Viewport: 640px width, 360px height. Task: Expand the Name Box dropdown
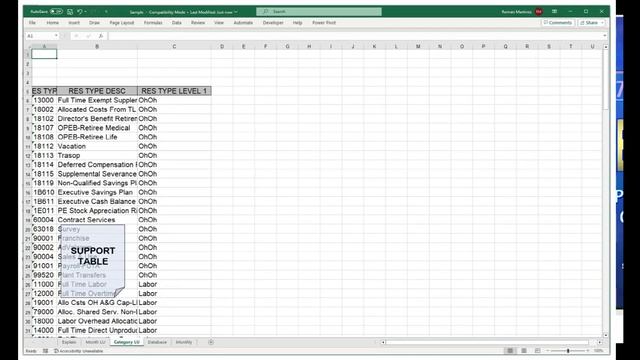pos(56,36)
